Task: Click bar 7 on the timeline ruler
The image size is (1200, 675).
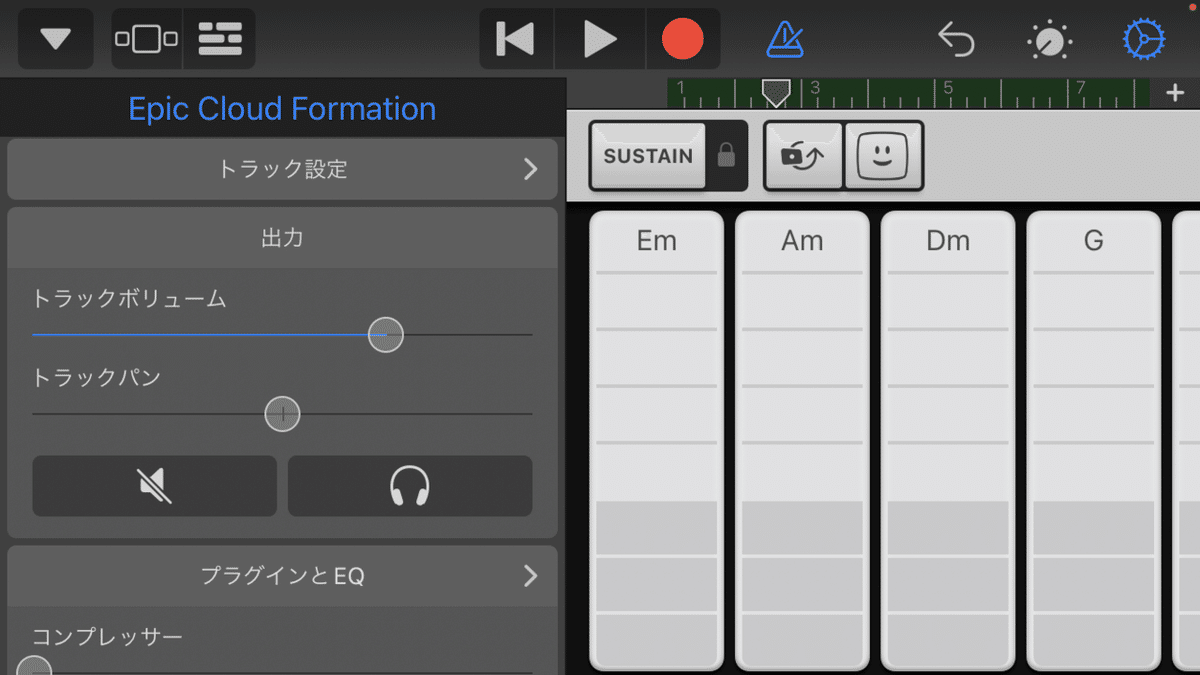Action: tap(1081, 88)
